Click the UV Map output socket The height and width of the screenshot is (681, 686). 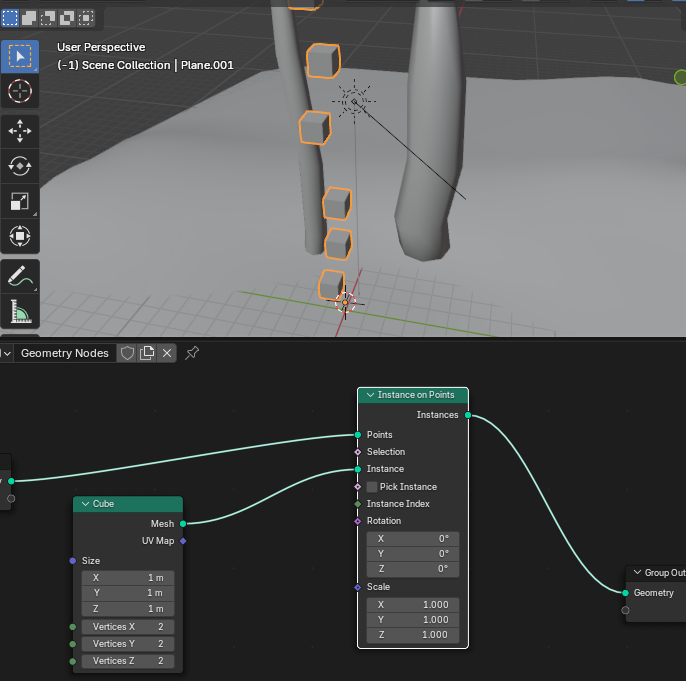(x=183, y=541)
